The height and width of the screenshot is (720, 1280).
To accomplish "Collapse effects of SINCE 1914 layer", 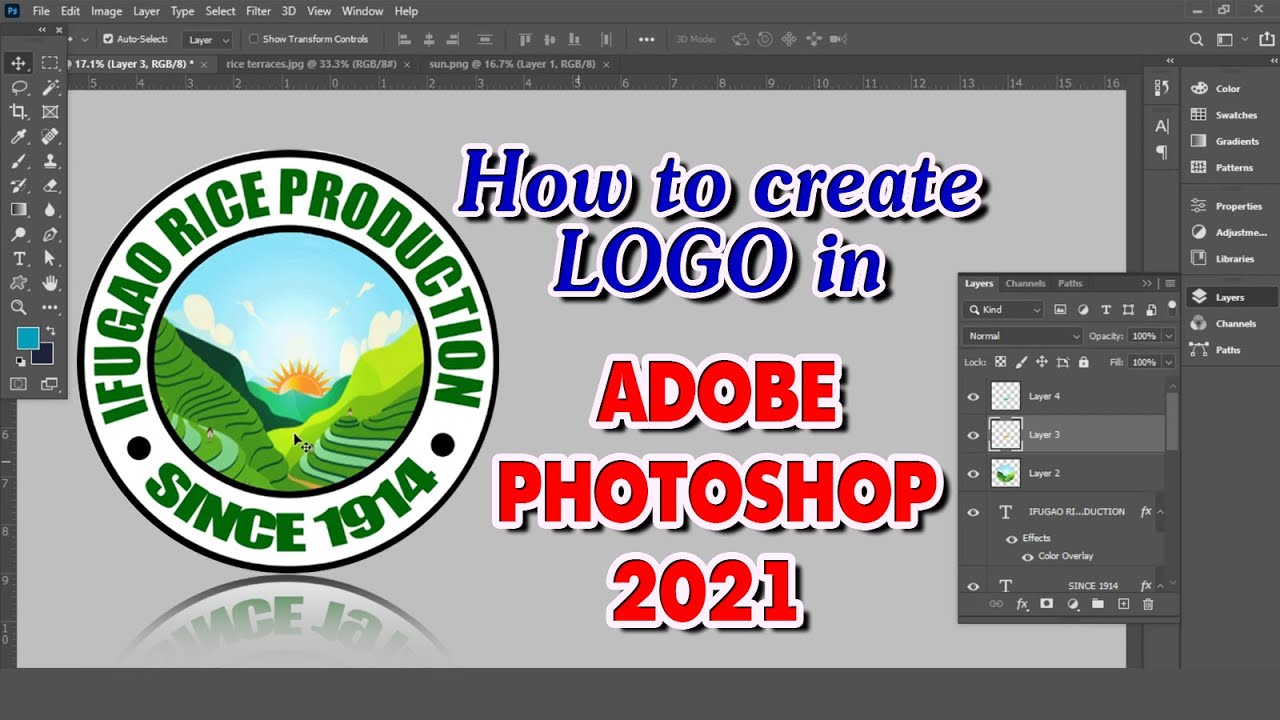I will coord(1160,586).
